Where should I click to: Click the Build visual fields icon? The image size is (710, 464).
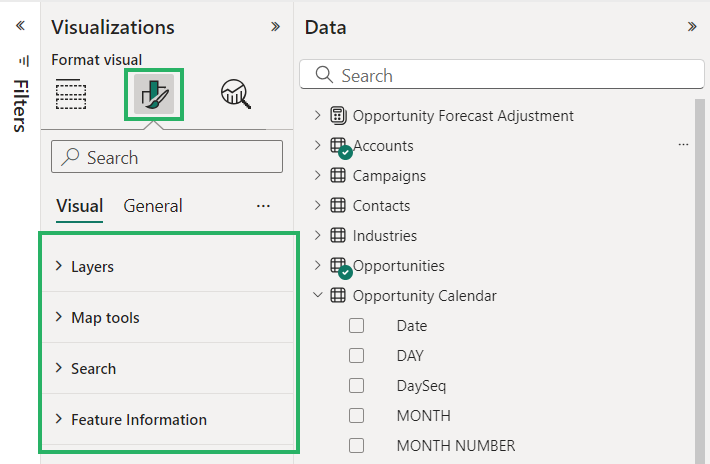(71, 94)
